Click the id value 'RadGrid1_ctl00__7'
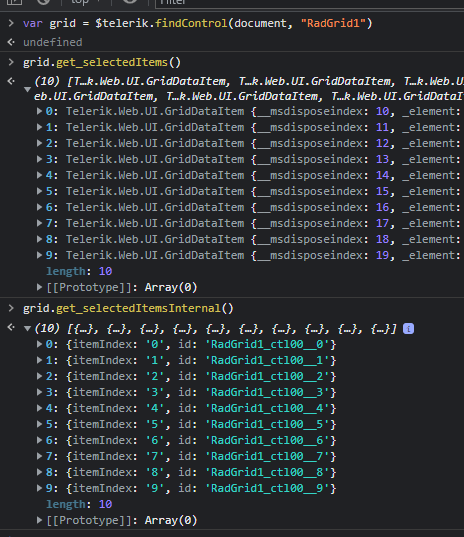The height and width of the screenshot is (537, 464). point(267,456)
